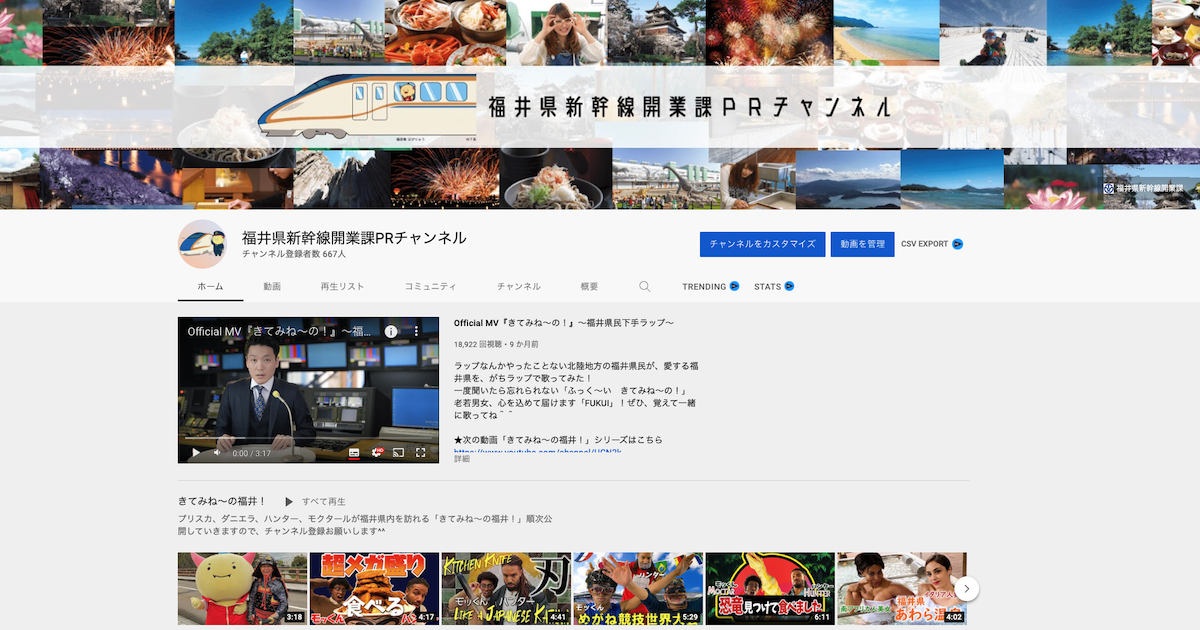
Task: Play the featured Official MV video
Action: pyautogui.click(x=196, y=453)
